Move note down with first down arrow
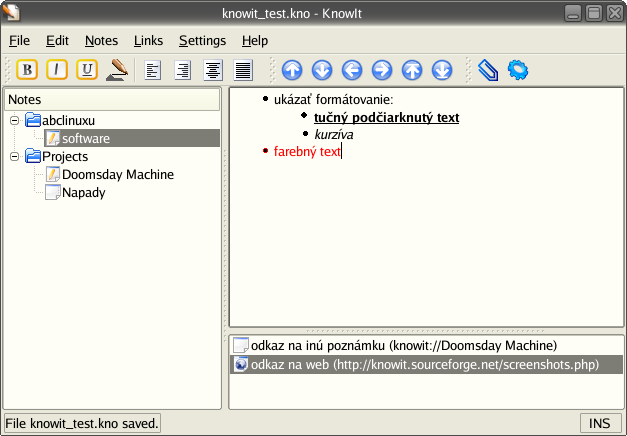Image resolution: width=627 pixels, height=436 pixels. (x=322, y=70)
